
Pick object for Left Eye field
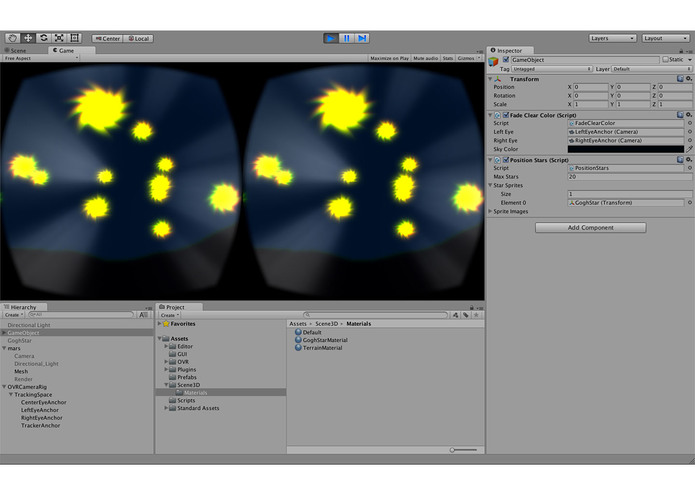[x=689, y=132]
